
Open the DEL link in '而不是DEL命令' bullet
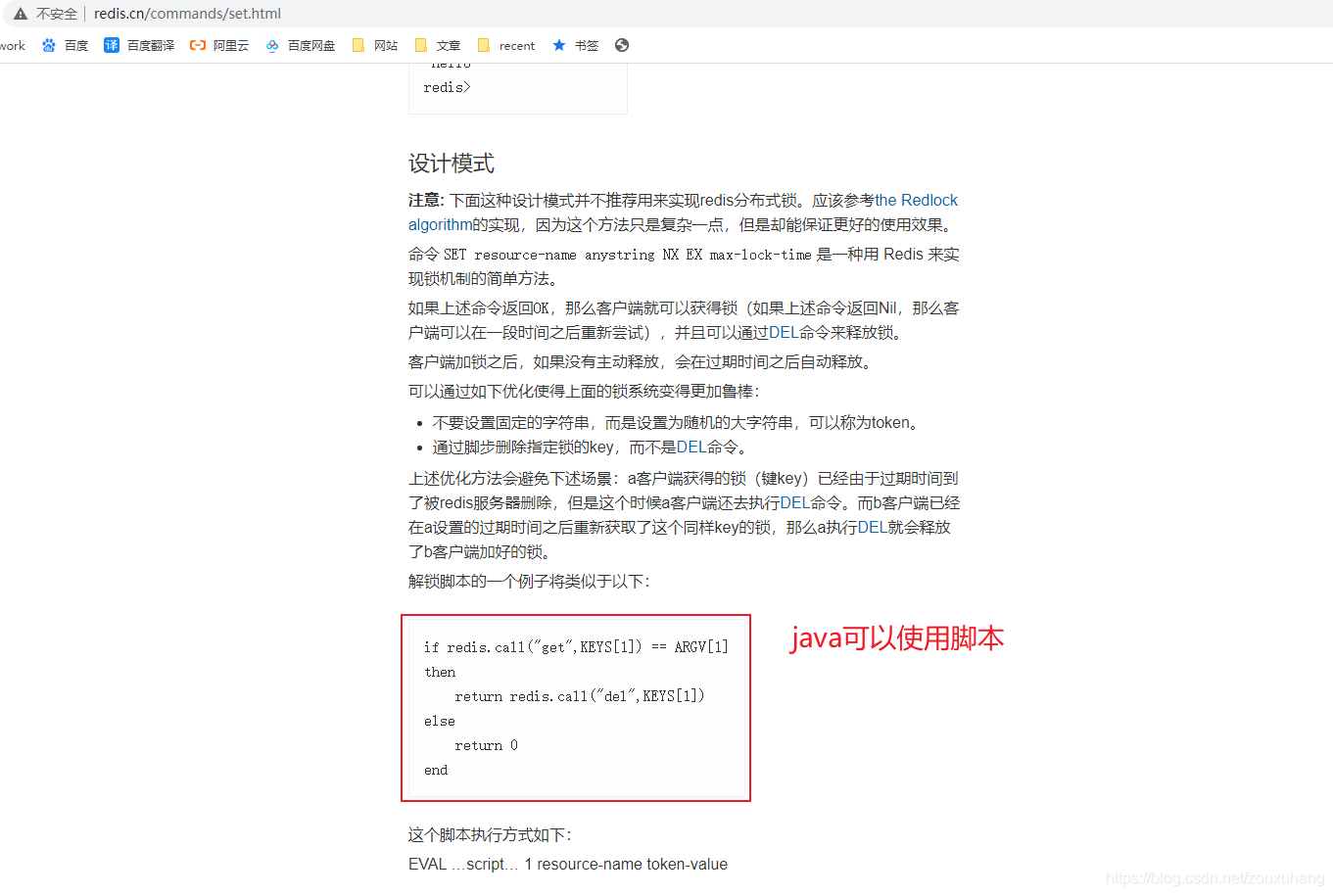coord(691,447)
